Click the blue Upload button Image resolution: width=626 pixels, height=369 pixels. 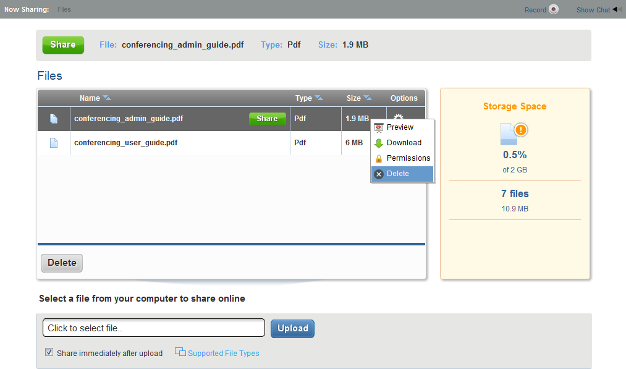(x=293, y=328)
